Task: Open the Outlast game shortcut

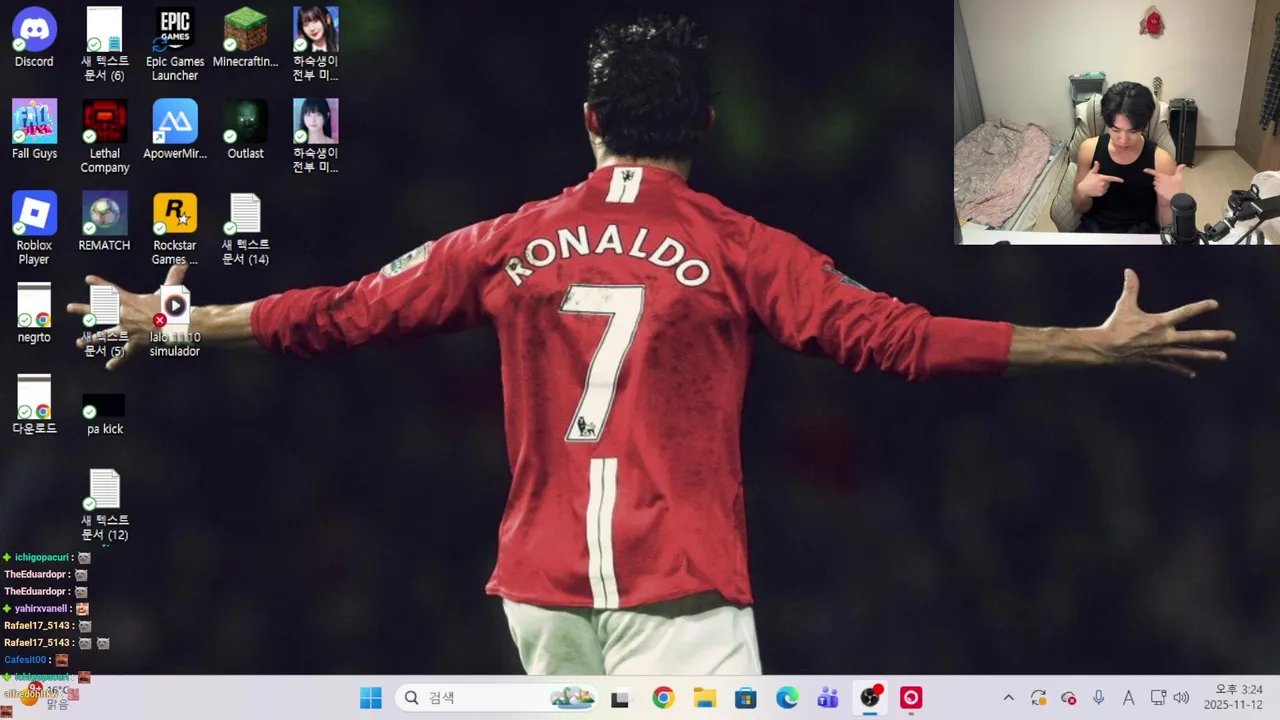Action: pyautogui.click(x=245, y=130)
